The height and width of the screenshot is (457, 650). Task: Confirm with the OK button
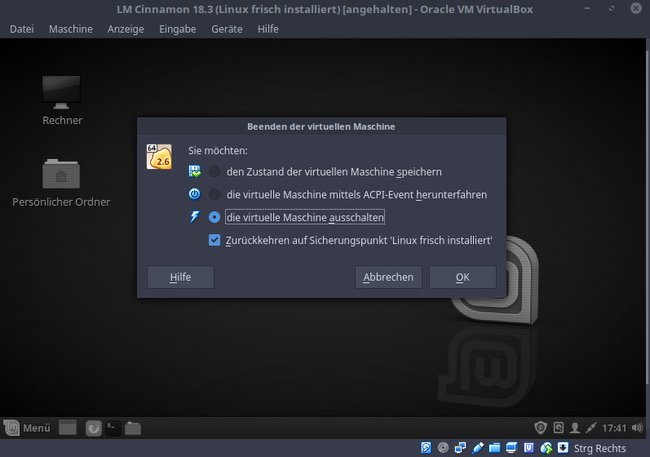463,277
